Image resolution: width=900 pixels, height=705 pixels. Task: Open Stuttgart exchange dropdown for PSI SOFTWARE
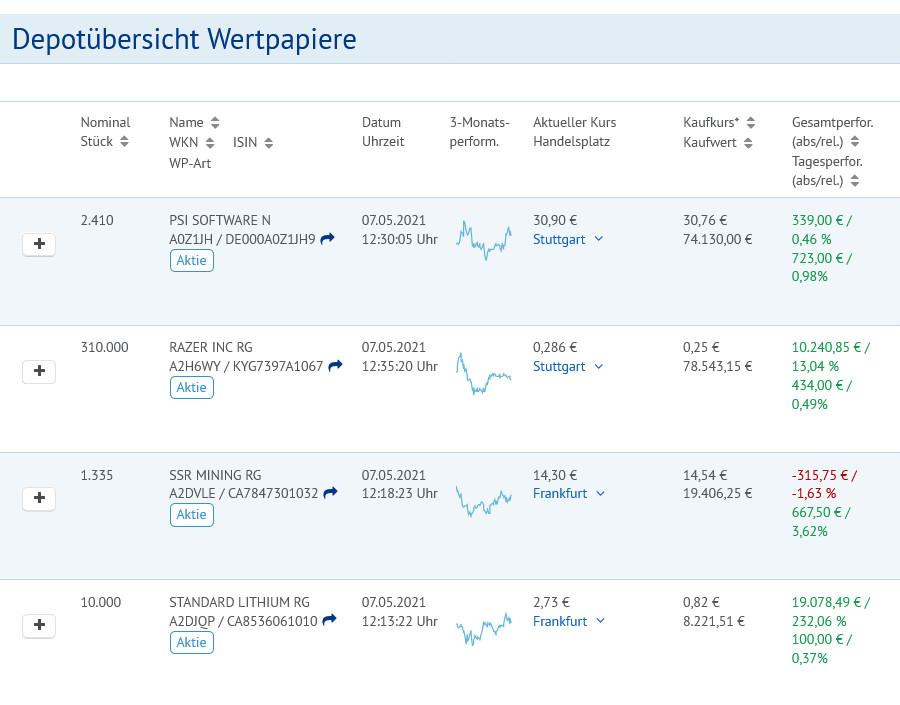[568, 239]
